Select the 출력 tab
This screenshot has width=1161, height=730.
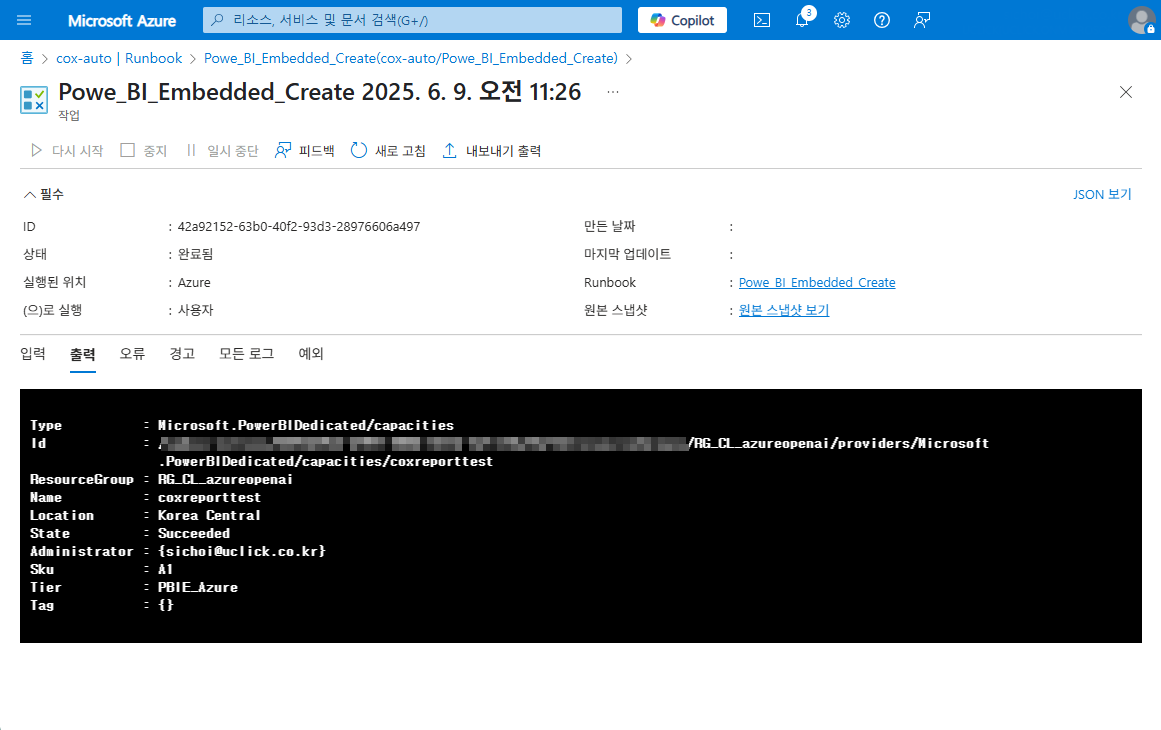82,355
